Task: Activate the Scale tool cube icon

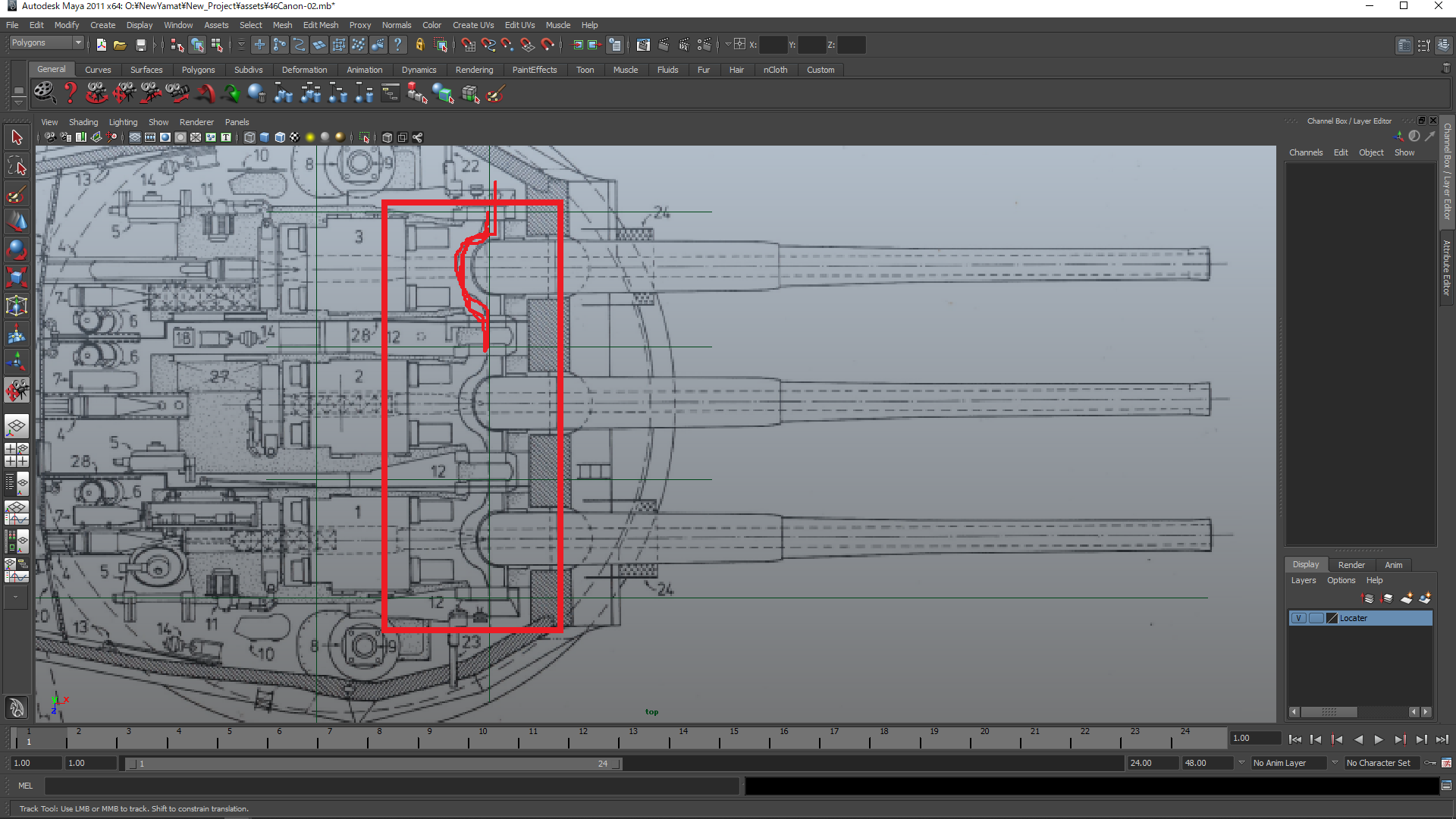Action: [17, 278]
